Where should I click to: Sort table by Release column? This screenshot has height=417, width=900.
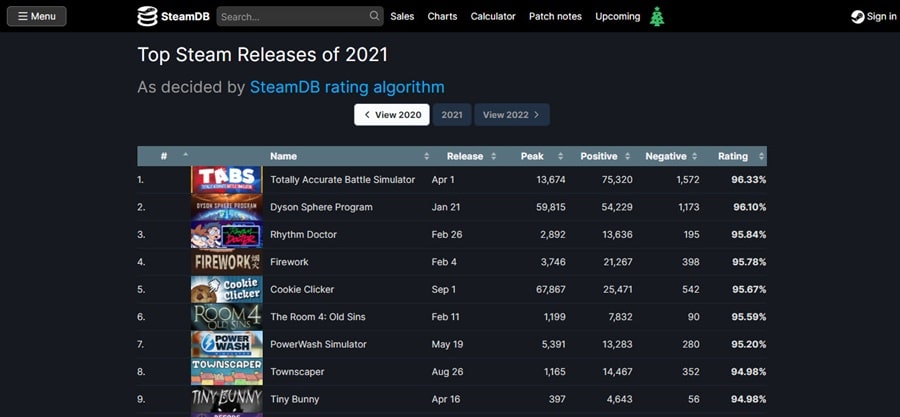pyautogui.click(x=465, y=156)
